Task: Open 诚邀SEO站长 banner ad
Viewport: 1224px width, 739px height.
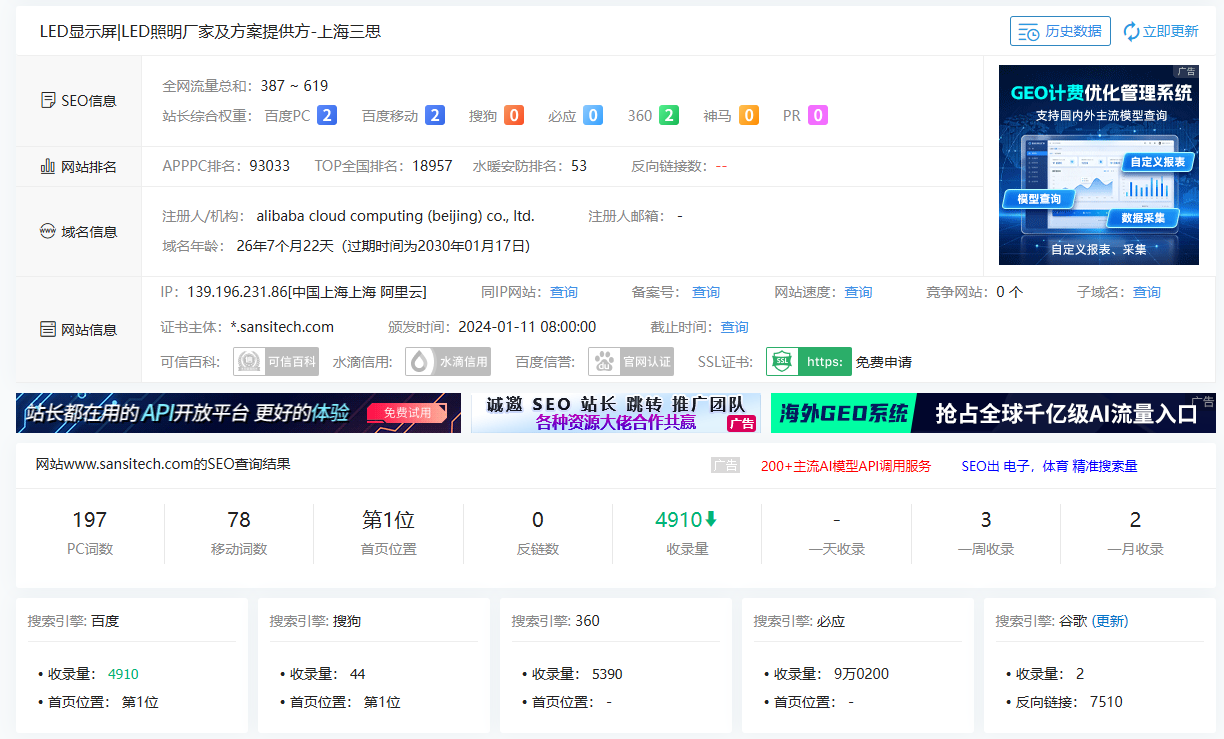Action: point(616,413)
